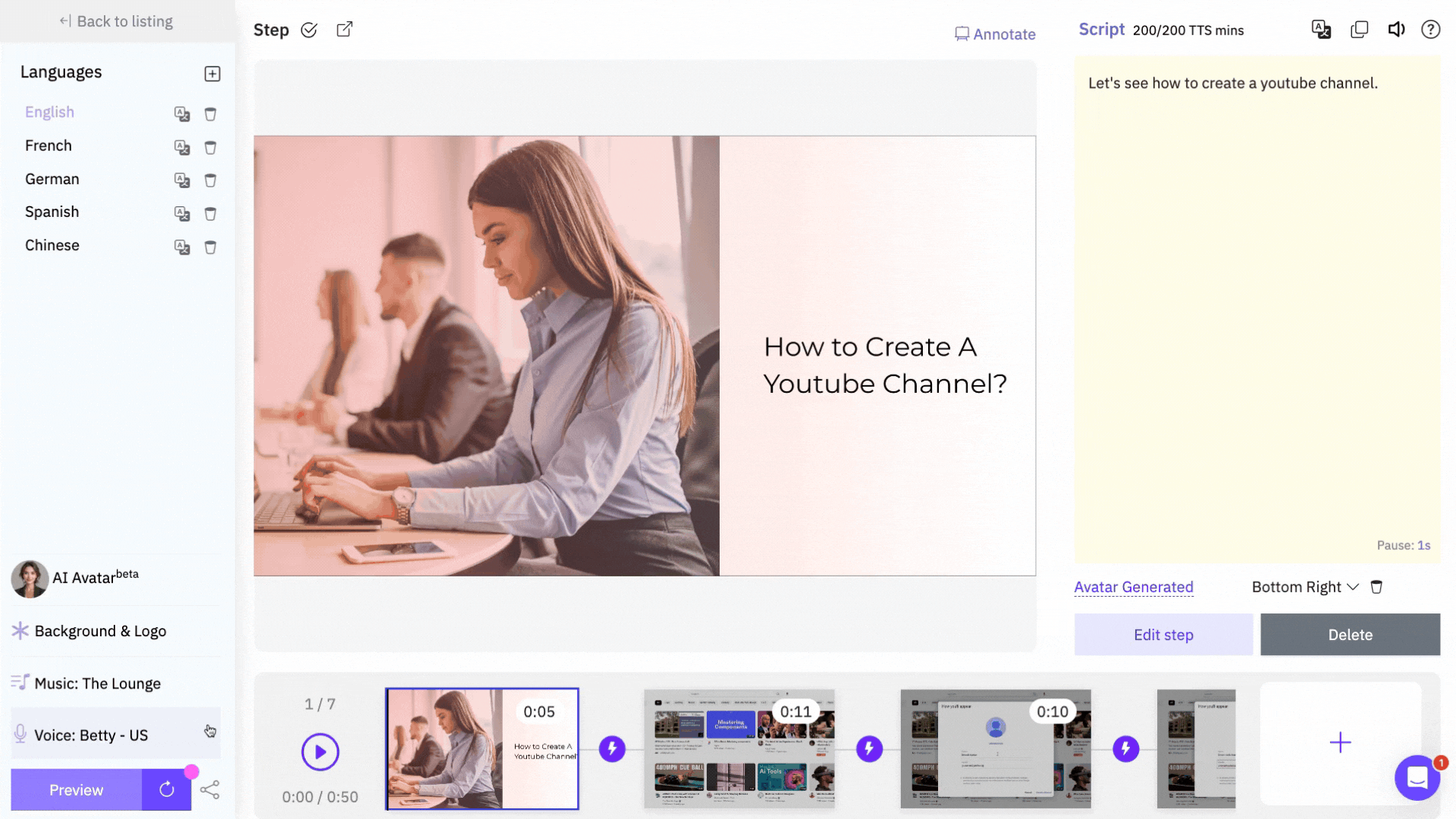Add a new language with plus icon

212,74
